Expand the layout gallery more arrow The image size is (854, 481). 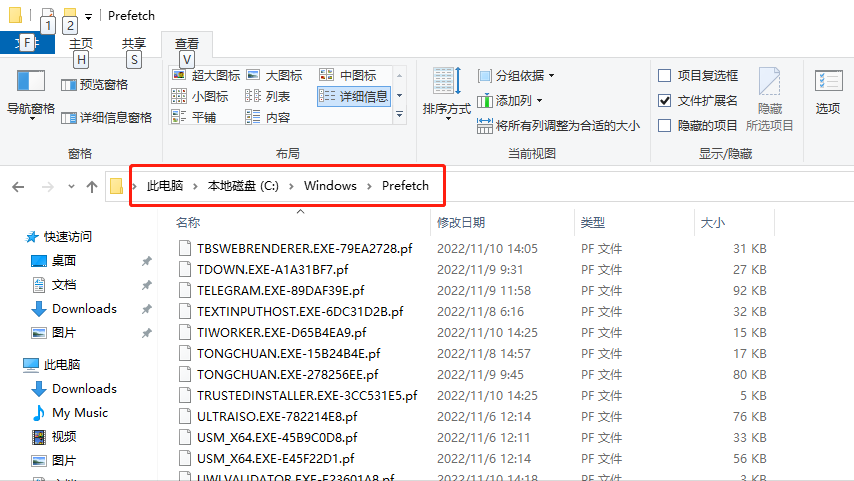400,115
